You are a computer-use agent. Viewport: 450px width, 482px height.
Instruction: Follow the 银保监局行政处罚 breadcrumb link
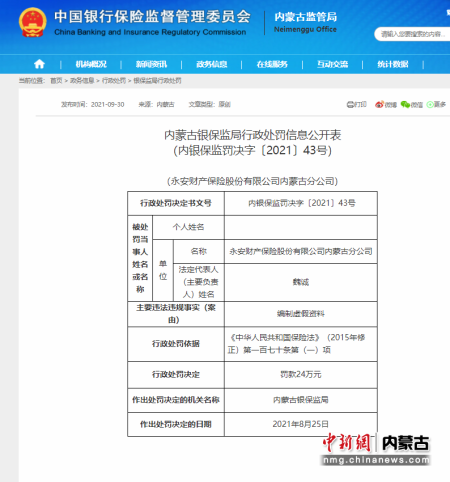pos(157,81)
